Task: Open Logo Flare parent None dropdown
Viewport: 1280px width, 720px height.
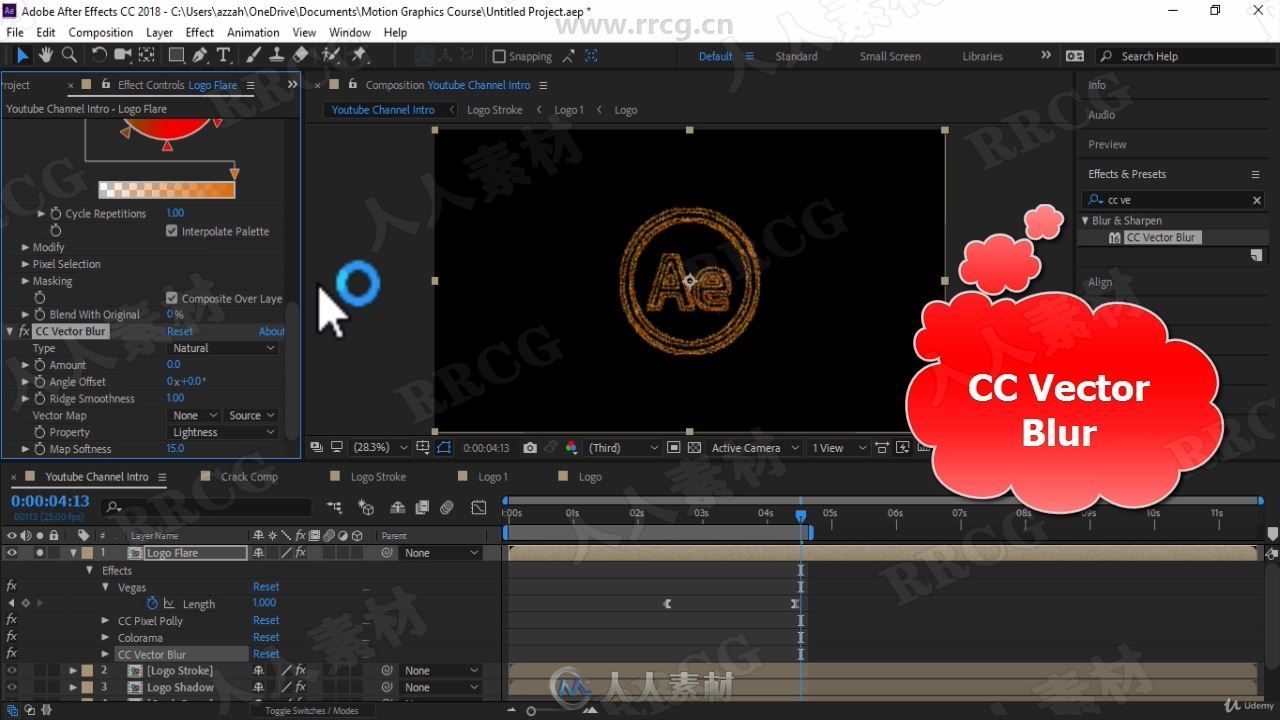Action: (441, 553)
